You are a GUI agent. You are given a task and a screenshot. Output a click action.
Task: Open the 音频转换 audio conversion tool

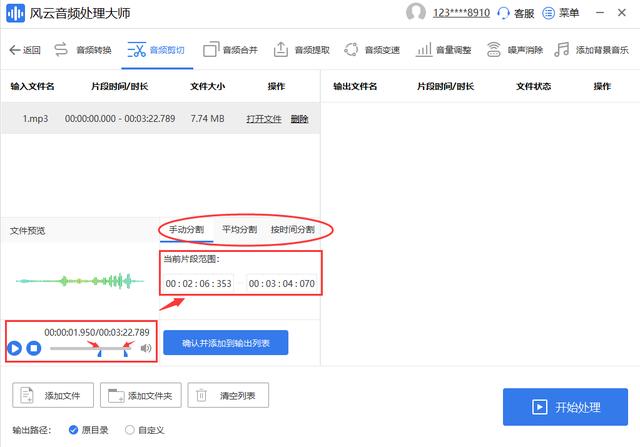pyautogui.click(x=82, y=50)
